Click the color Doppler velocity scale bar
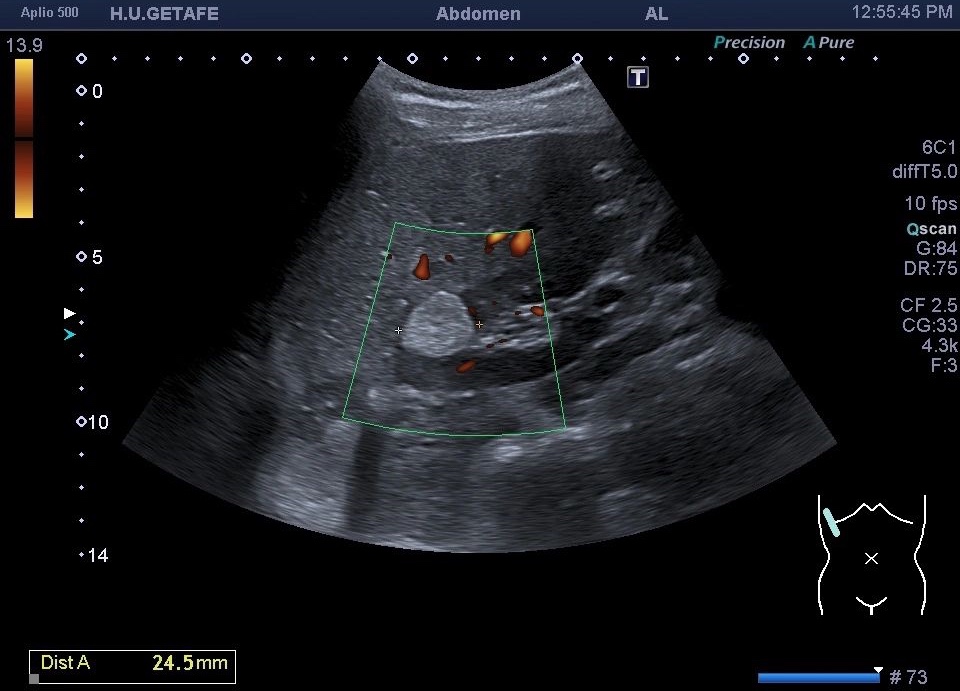 tap(24, 138)
